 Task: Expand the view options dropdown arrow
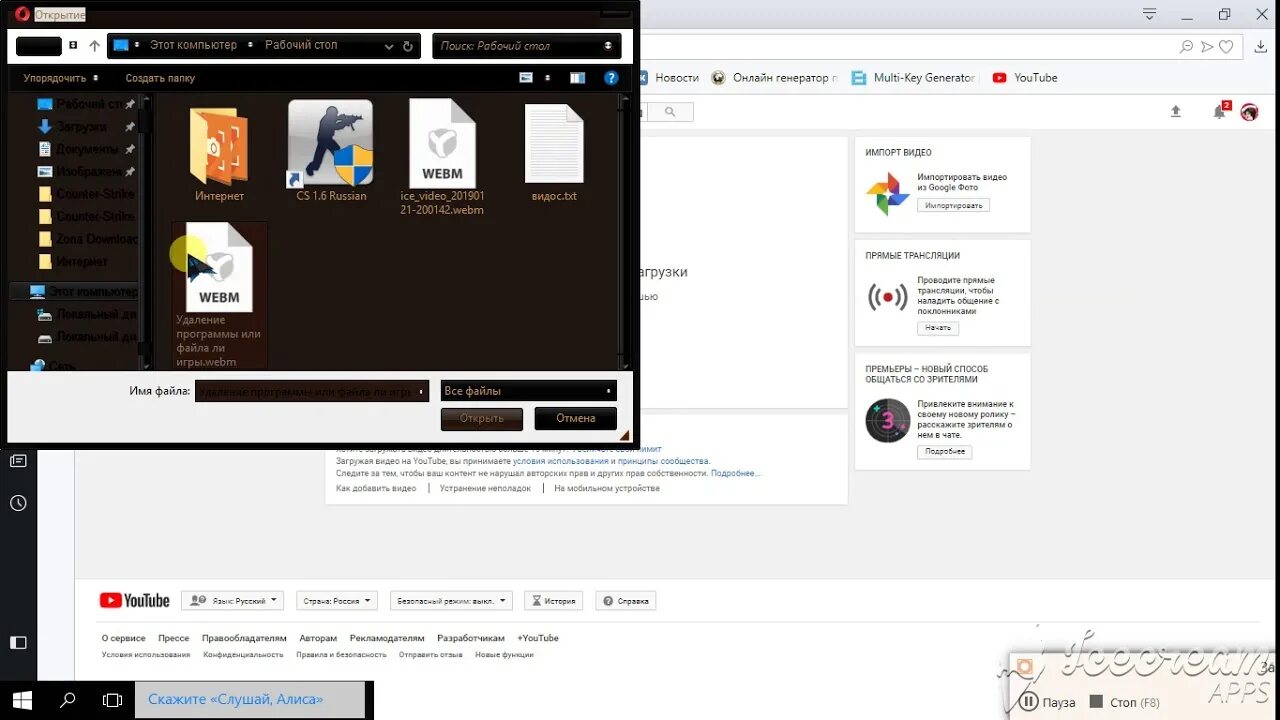[x=548, y=78]
